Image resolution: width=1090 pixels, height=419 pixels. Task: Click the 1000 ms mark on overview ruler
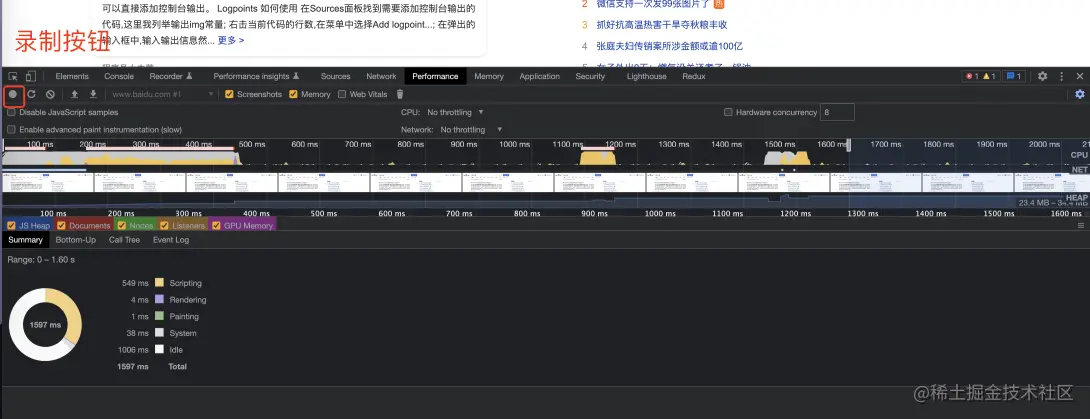(x=514, y=144)
